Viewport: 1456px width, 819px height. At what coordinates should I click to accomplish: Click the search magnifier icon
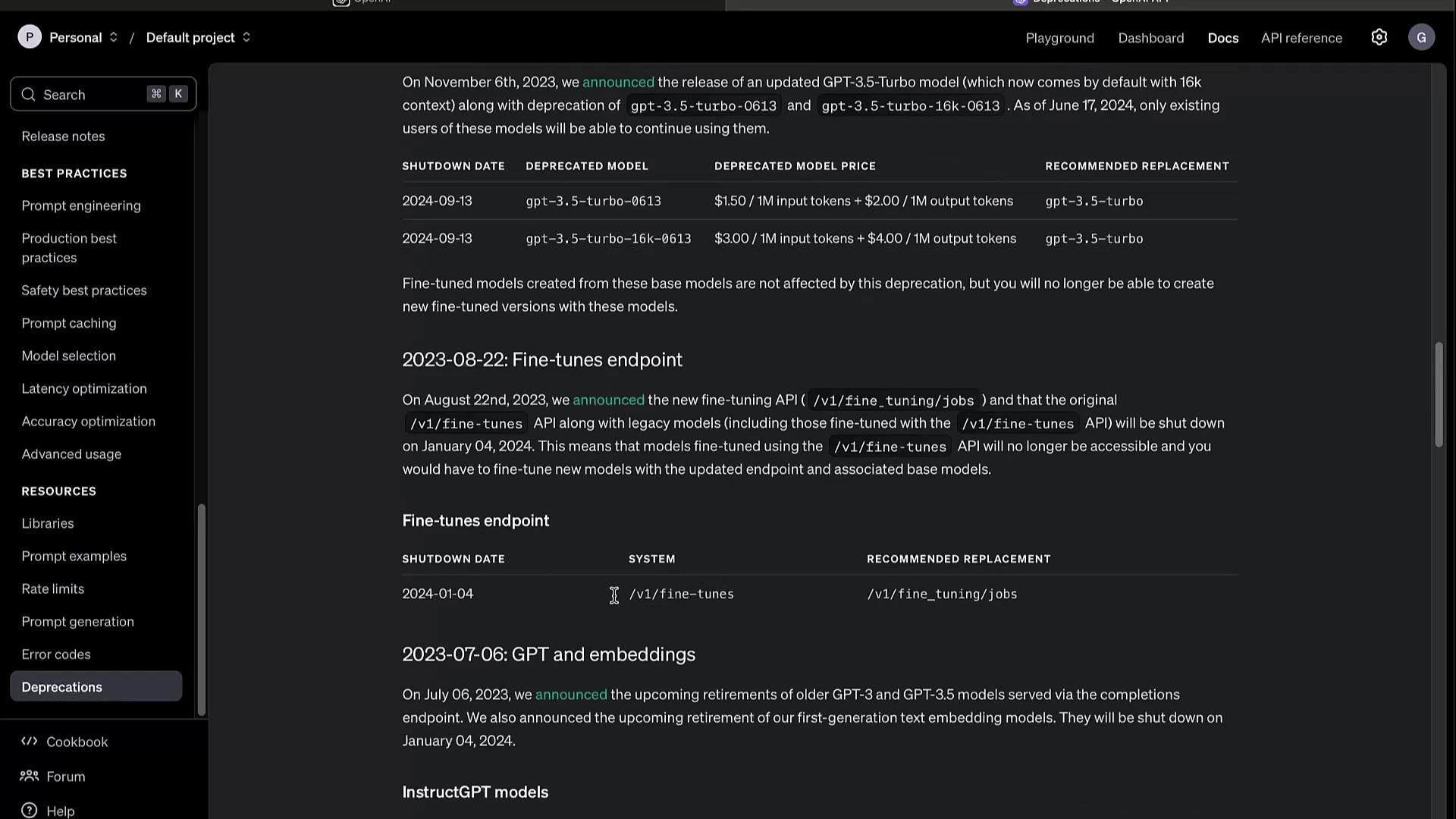pyautogui.click(x=29, y=95)
